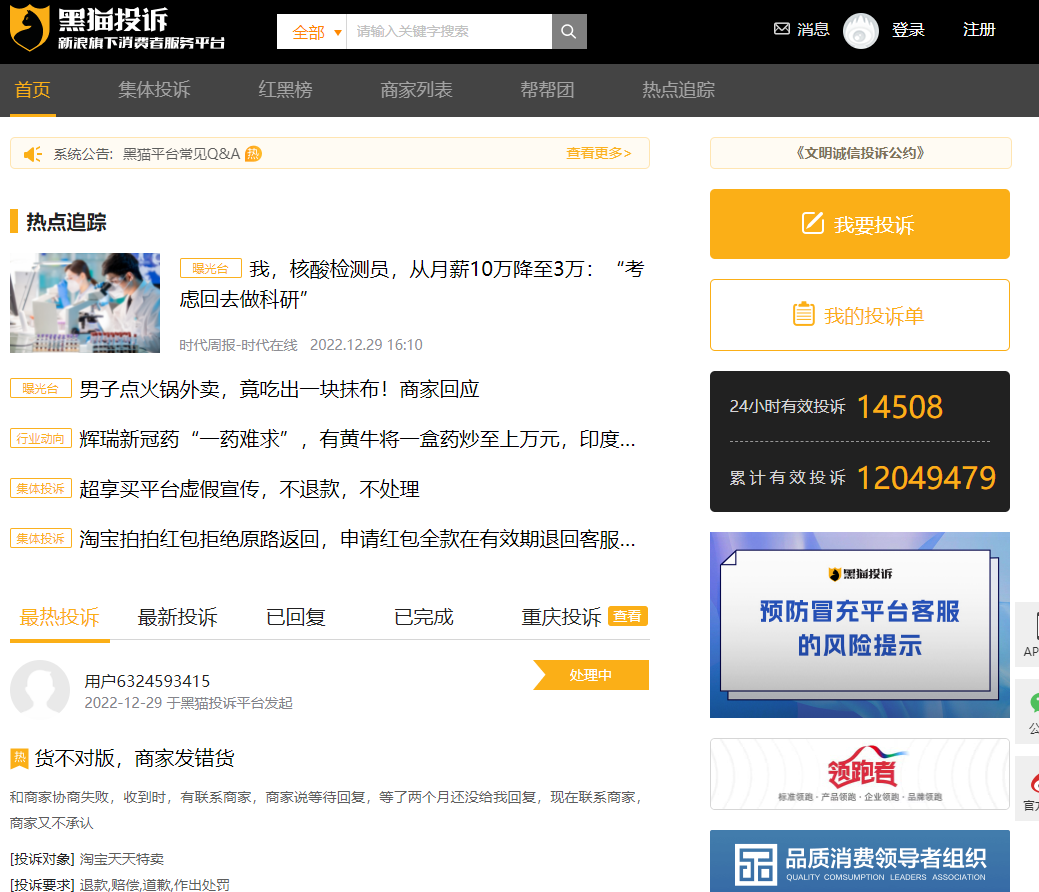Click the user avatar in header
This screenshot has width=1039, height=892.
pyautogui.click(x=860, y=31)
